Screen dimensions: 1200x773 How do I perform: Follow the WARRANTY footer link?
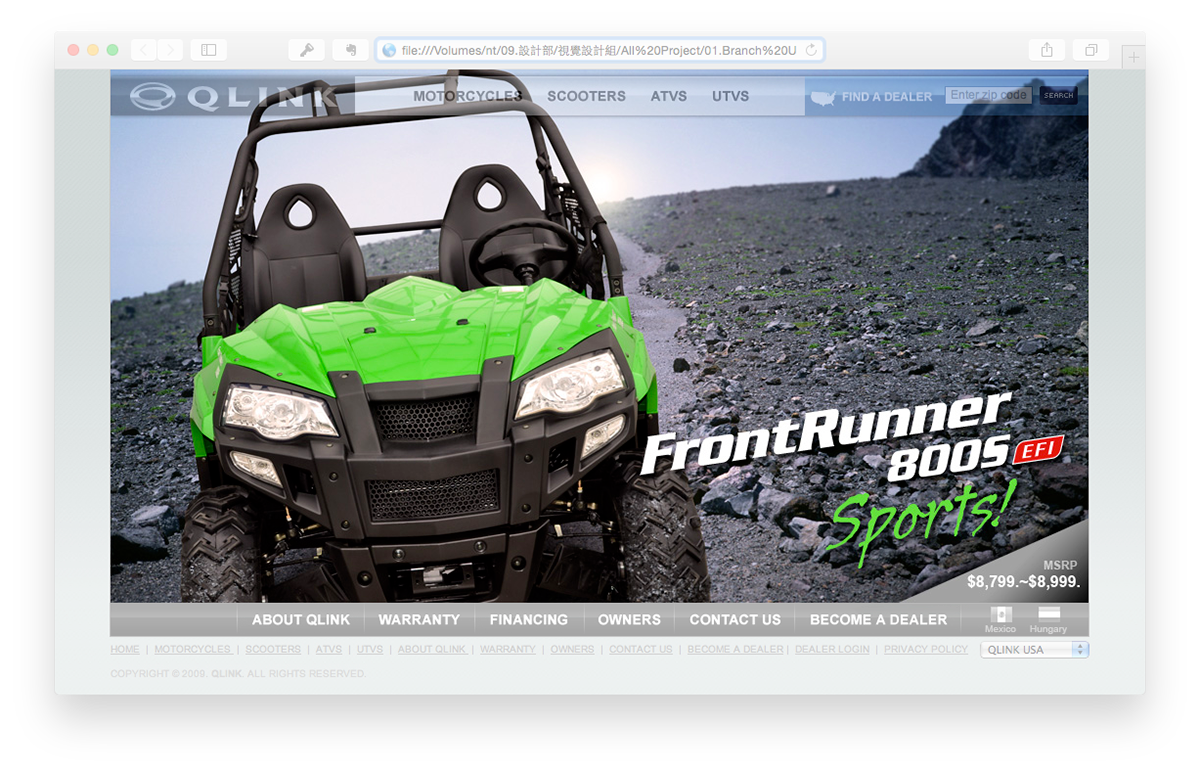pos(508,650)
